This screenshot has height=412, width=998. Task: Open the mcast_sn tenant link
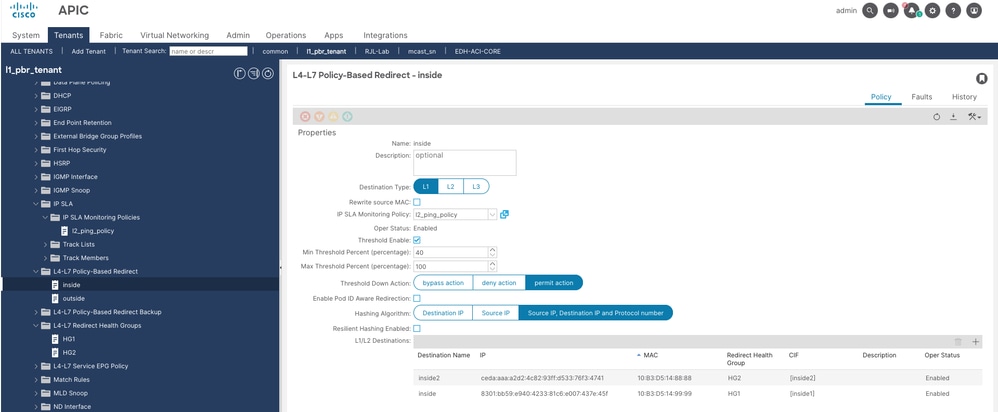pos(423,51)
